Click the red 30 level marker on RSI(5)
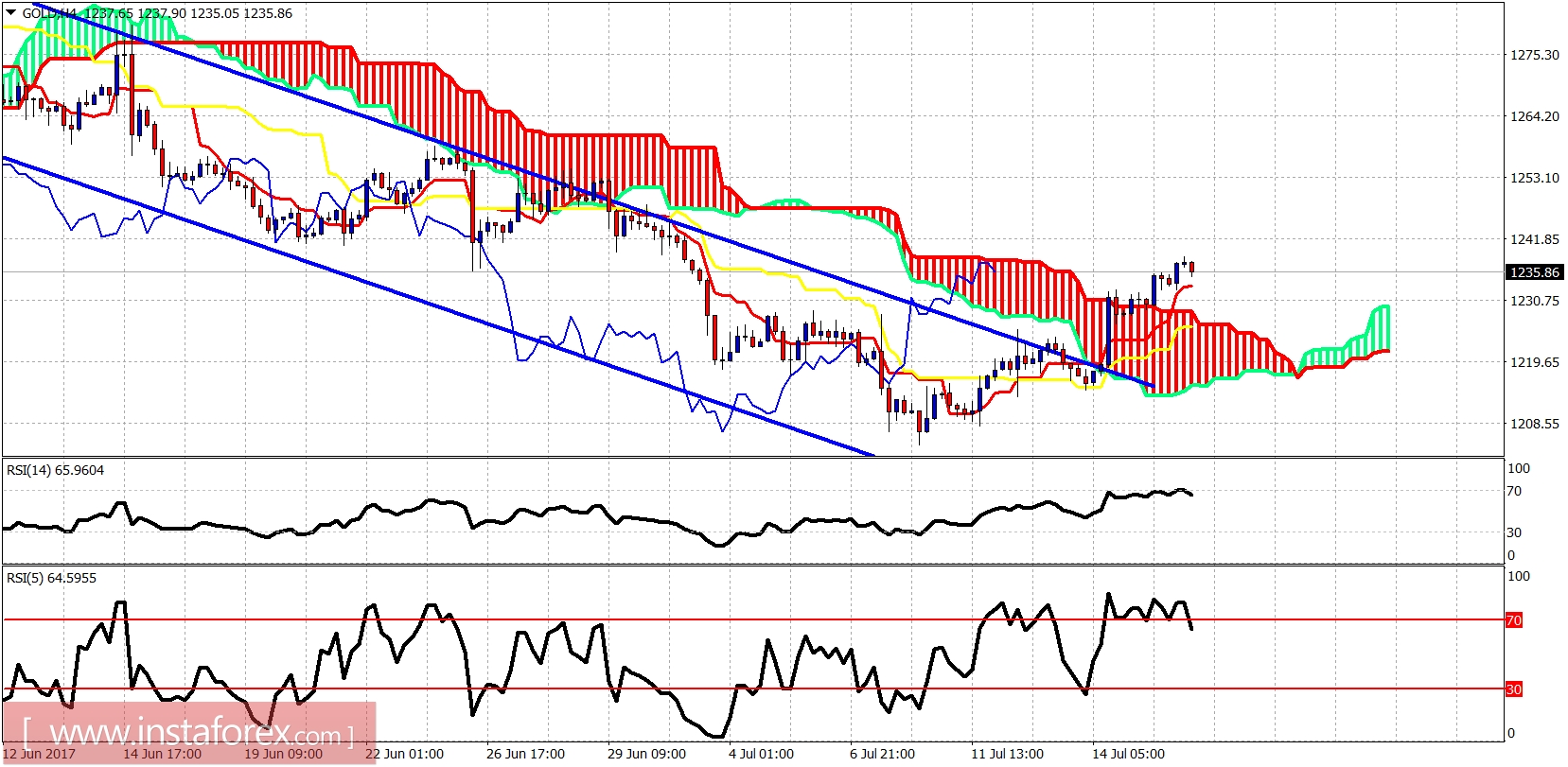The width and height of the screenshot is (1568, 767). click(x=1514, y=689)
